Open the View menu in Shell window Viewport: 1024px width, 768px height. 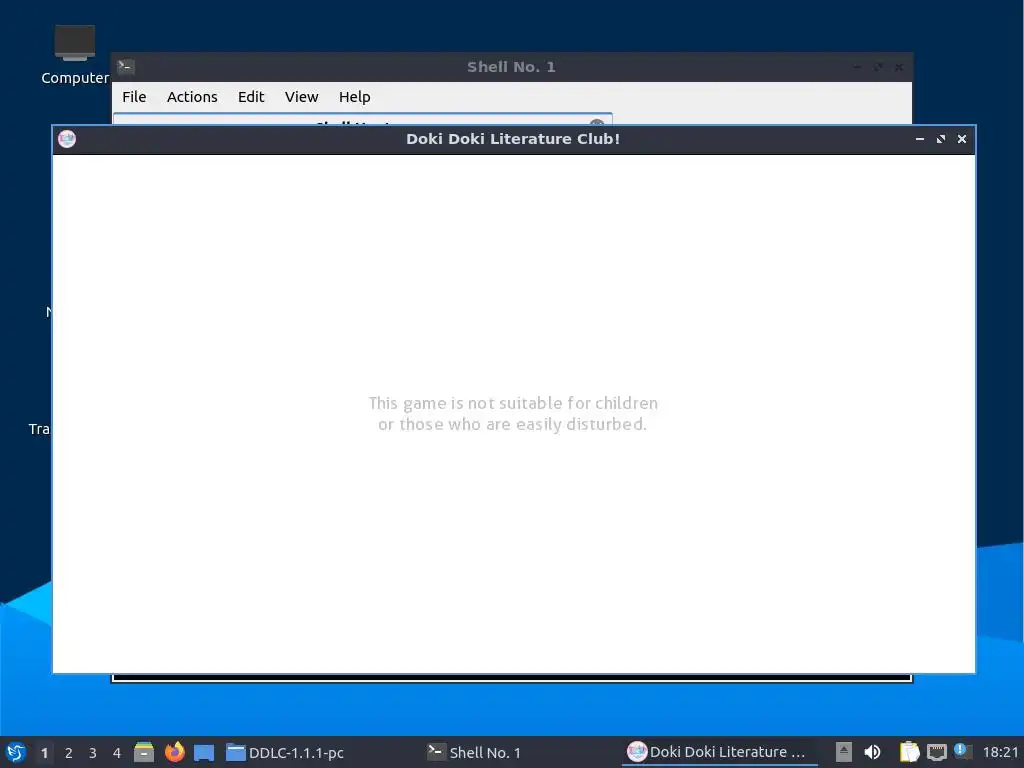tap(301, 97)
